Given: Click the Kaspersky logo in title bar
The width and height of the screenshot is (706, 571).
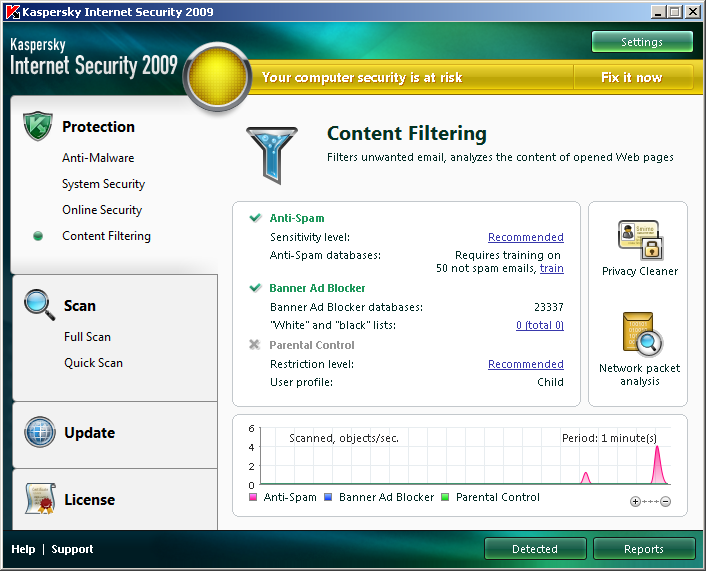Looking at the screenshot, I should (13, 12).
